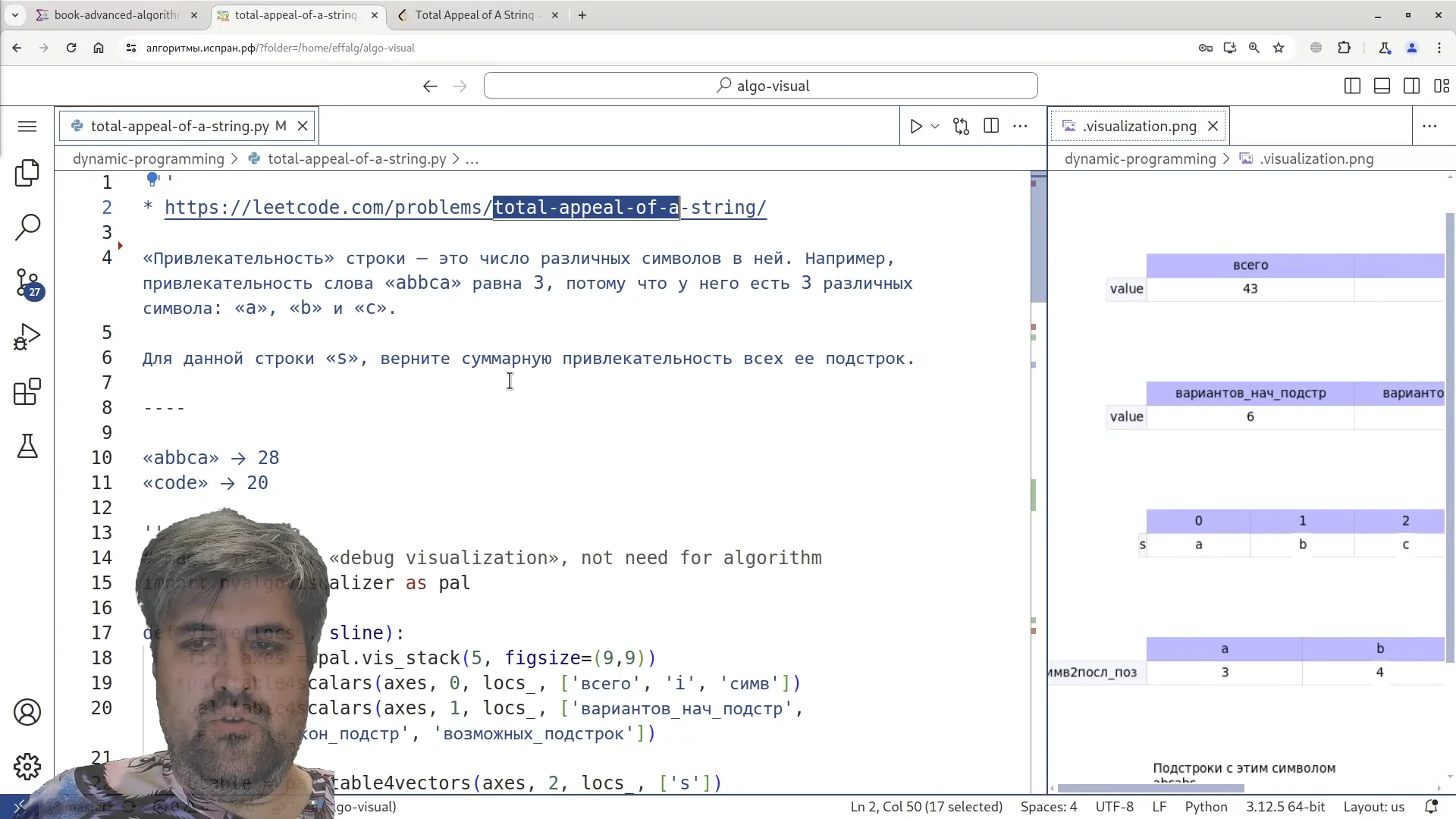1456x819 pixels.
Task: Expand the run options dropdown arrow
Action: coord(935,127)
